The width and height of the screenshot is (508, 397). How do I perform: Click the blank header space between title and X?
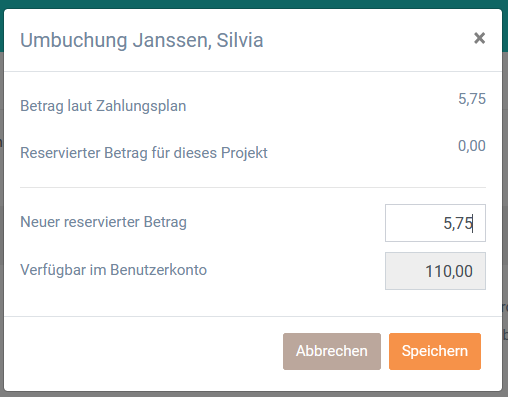point(367,40)
